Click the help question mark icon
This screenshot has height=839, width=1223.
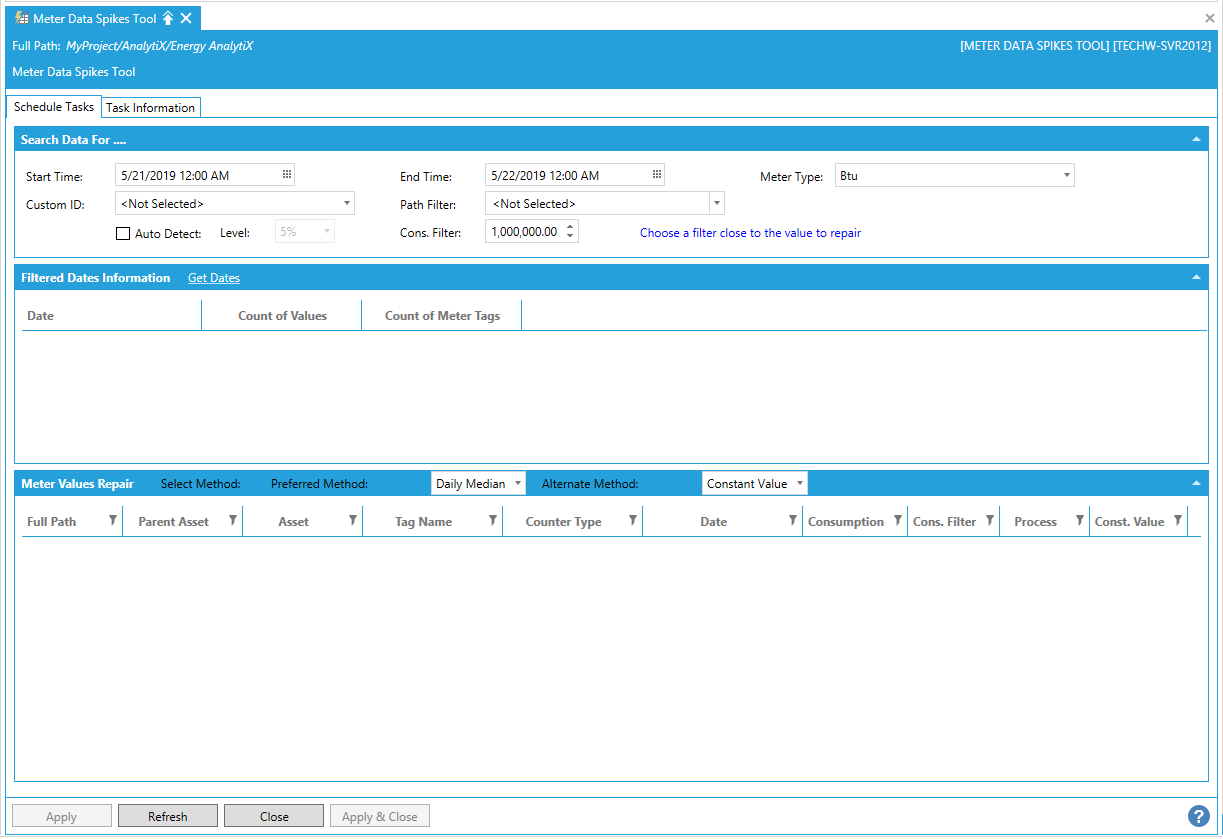(x=1198, y=816)
